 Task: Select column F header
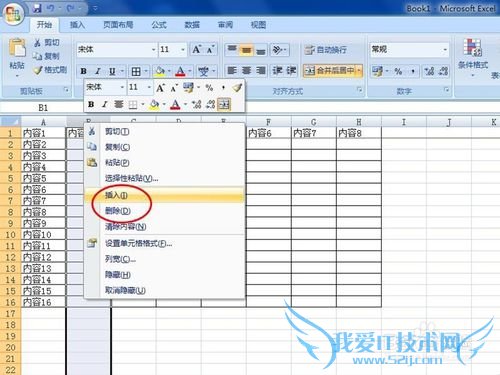click(x=269, y=122)
